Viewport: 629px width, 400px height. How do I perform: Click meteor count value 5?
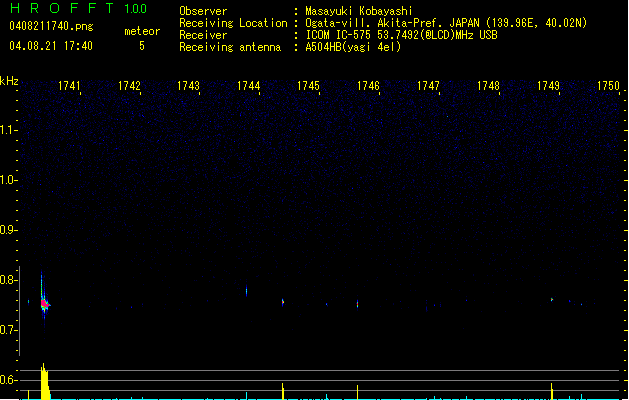click(x=142, y=46)
